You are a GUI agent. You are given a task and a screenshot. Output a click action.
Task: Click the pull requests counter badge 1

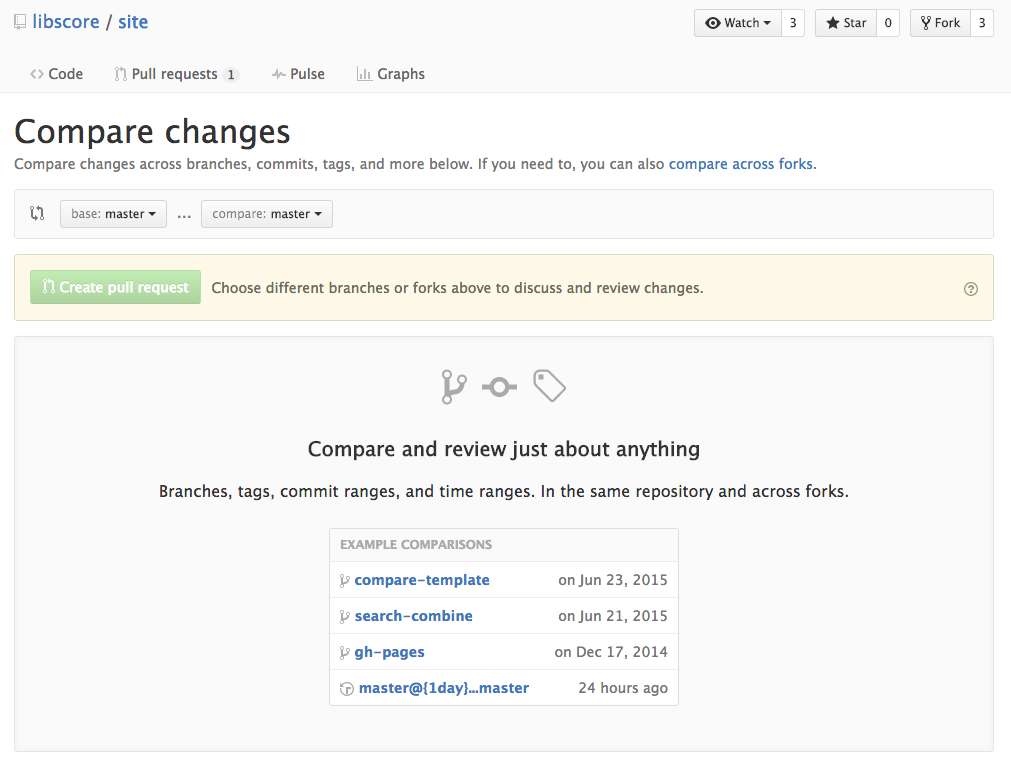(231, 75)
